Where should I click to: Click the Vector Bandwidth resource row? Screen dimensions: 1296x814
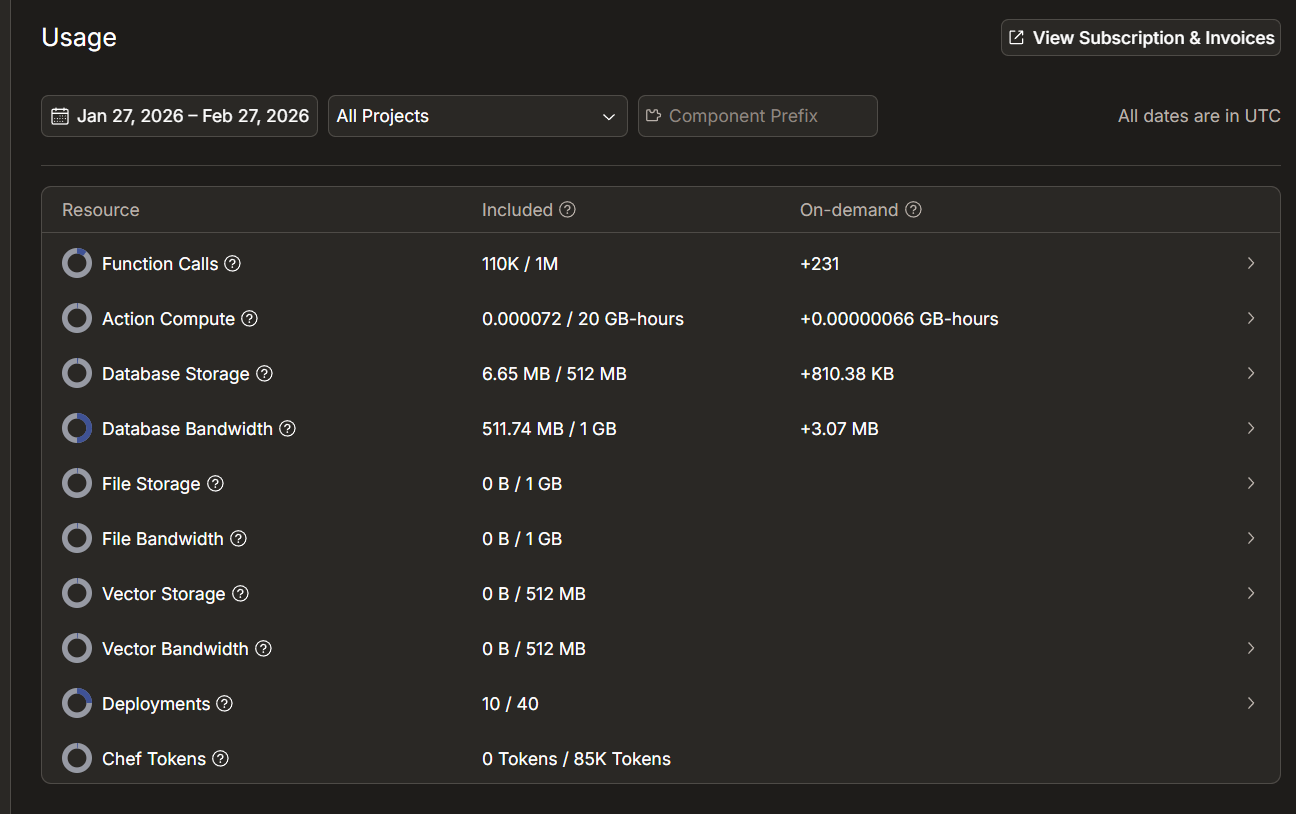660,649
